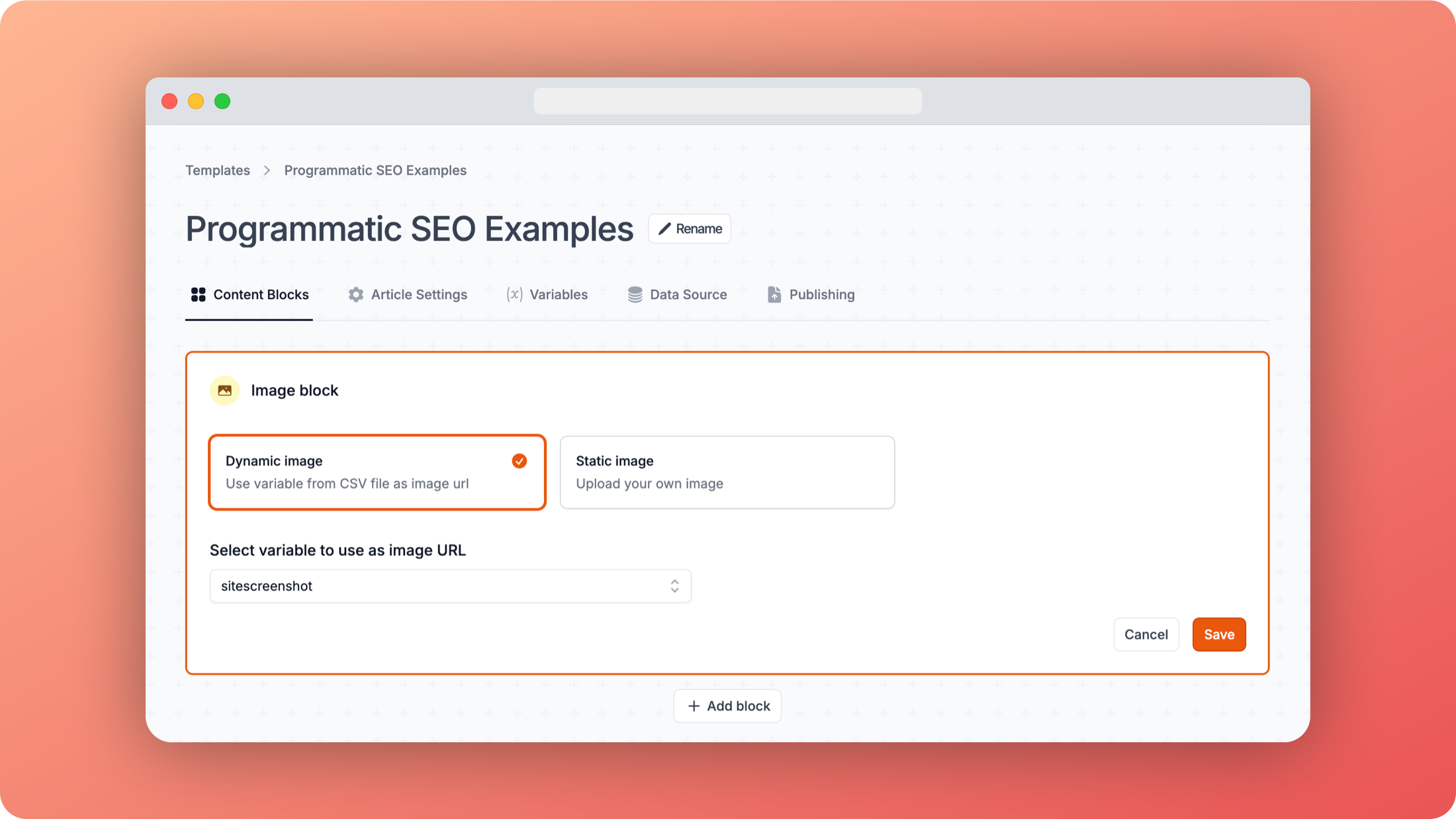
Task: Click the Cancel button
Action: [x=1146, y=634]
